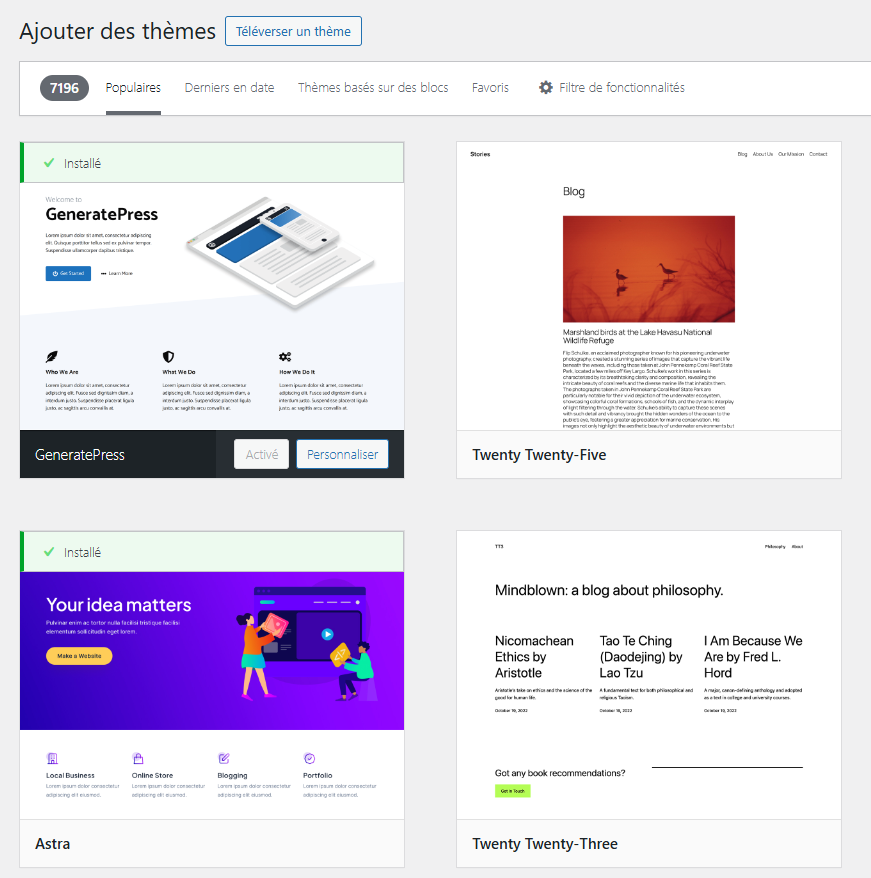Click the Your idea matters headline in Astra
The width and height of the screenshot is (871, 878).
pos(119,605)
